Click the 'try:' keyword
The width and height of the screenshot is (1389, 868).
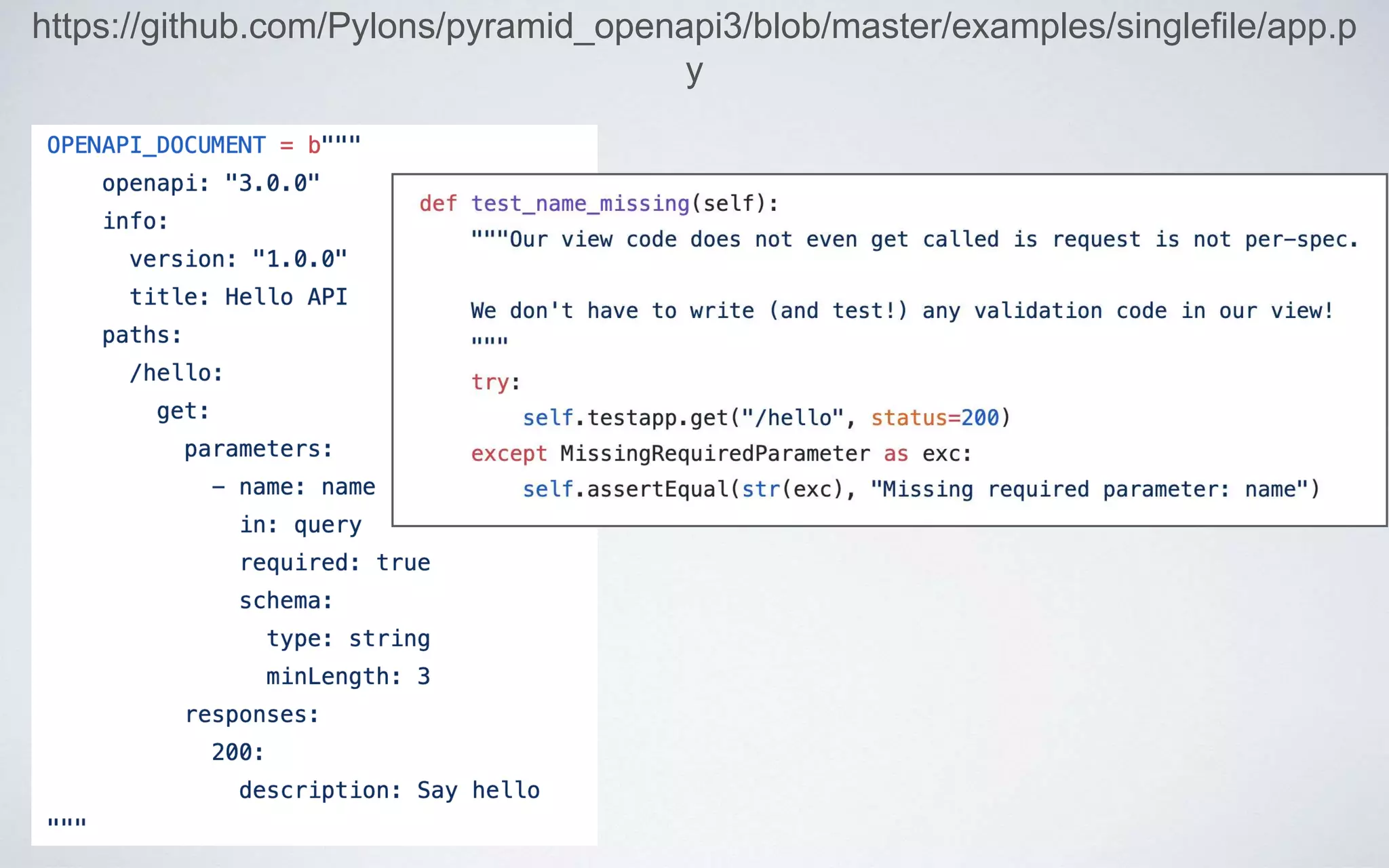[x=496, y=382]
